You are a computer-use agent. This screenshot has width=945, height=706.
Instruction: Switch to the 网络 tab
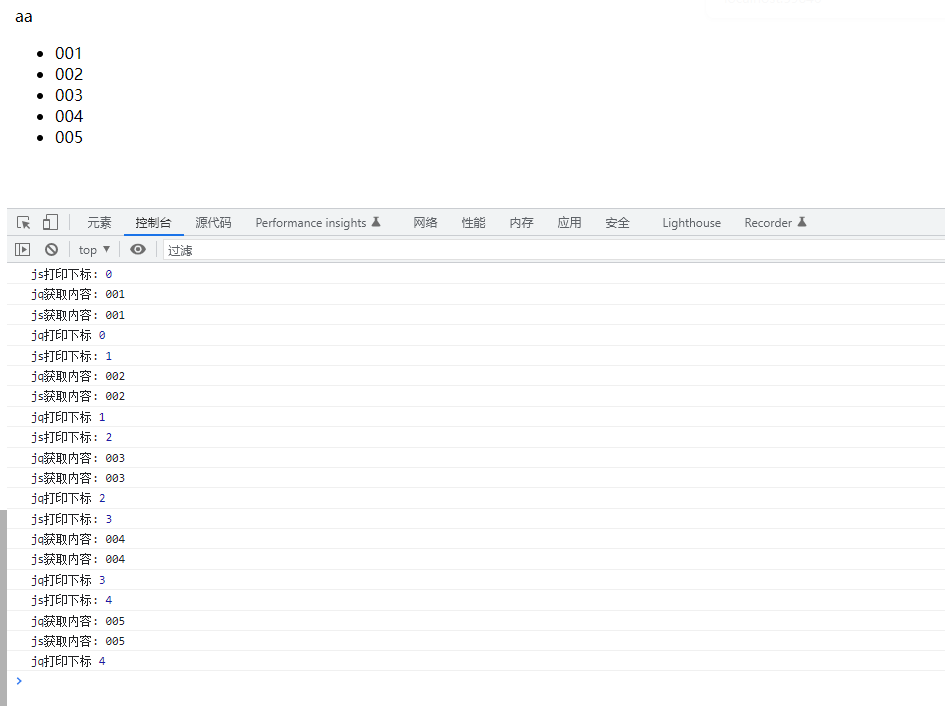pos(425,223)
